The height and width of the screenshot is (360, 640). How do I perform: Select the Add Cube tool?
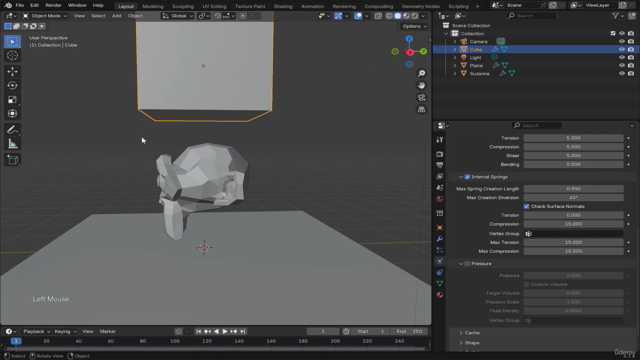click(x=12, y=160)
